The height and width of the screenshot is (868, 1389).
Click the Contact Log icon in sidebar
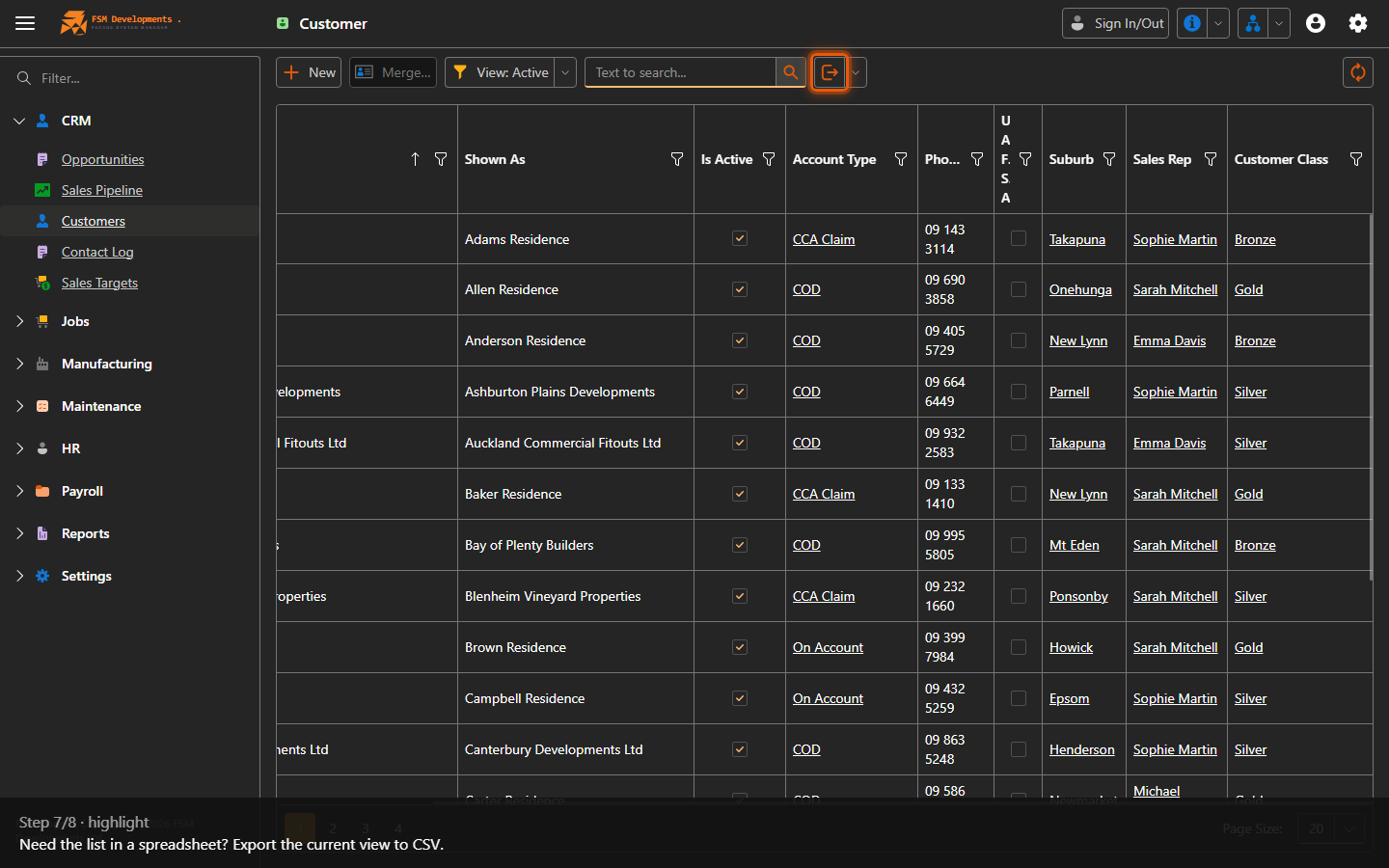(42, 252)
